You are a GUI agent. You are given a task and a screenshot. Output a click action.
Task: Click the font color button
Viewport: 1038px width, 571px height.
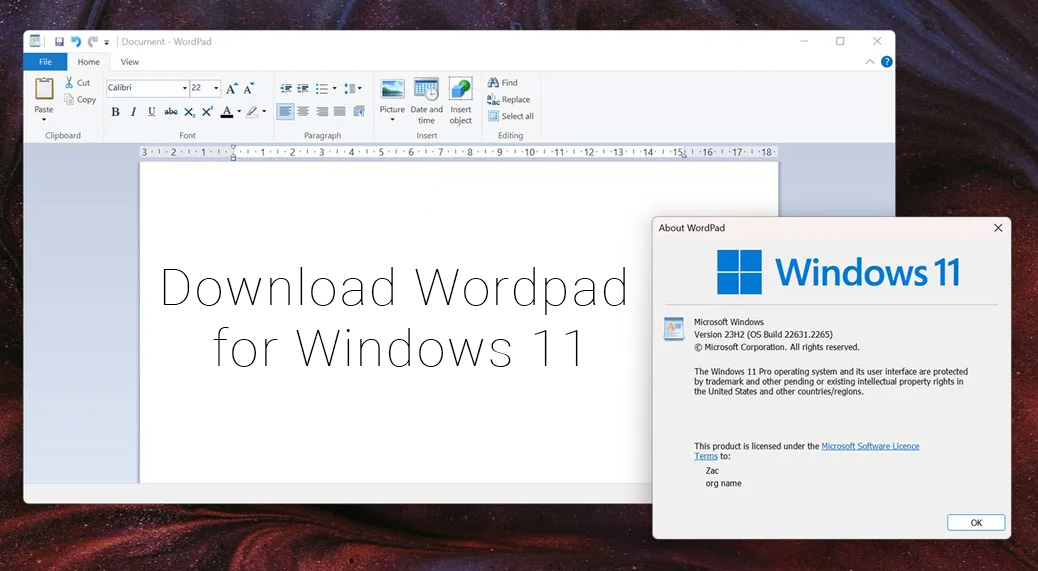coord(227,112)
